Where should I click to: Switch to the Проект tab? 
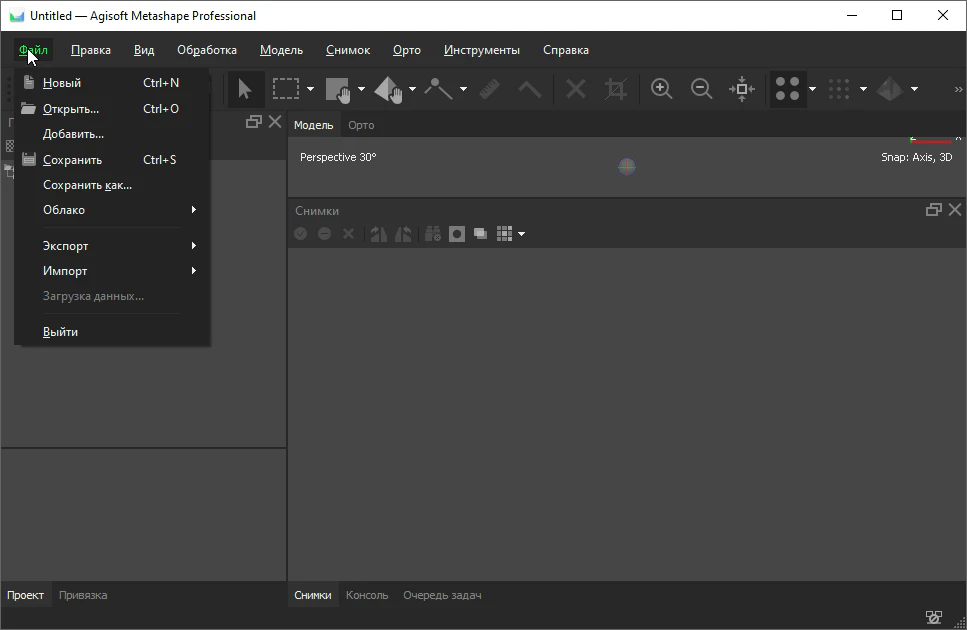(x=25, y=595)
